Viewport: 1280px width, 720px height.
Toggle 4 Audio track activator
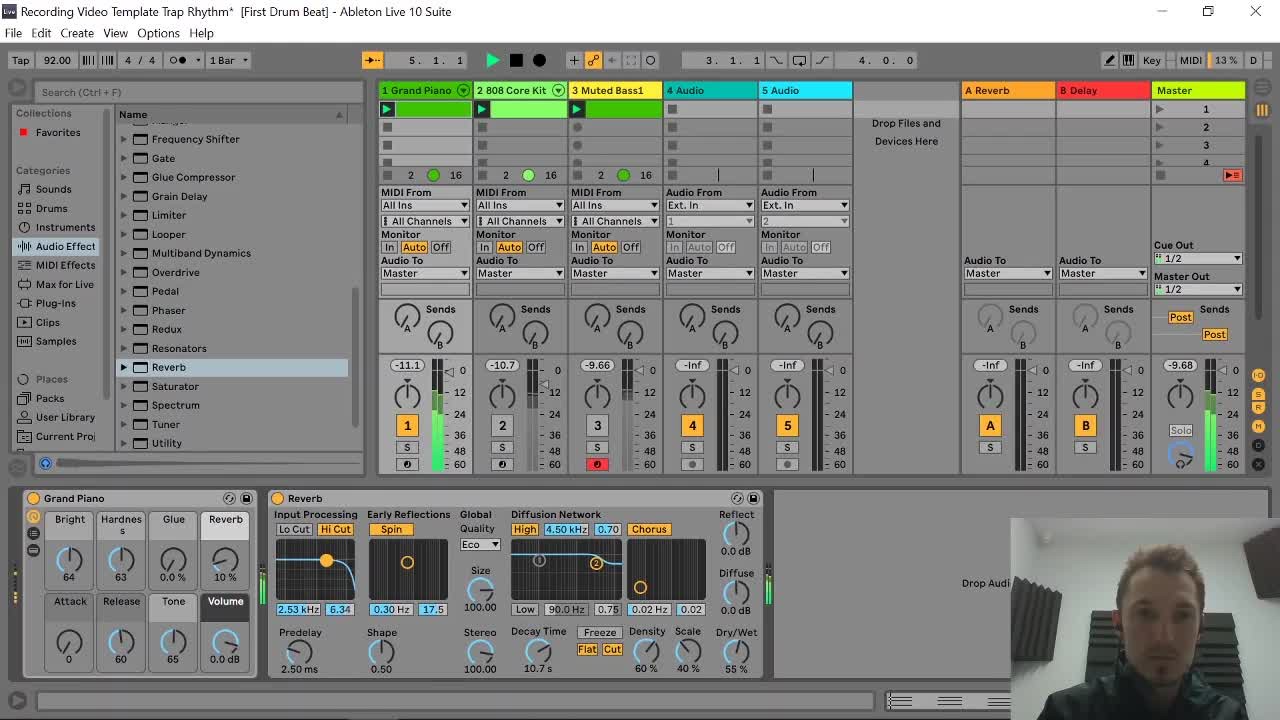coord(692,426)
